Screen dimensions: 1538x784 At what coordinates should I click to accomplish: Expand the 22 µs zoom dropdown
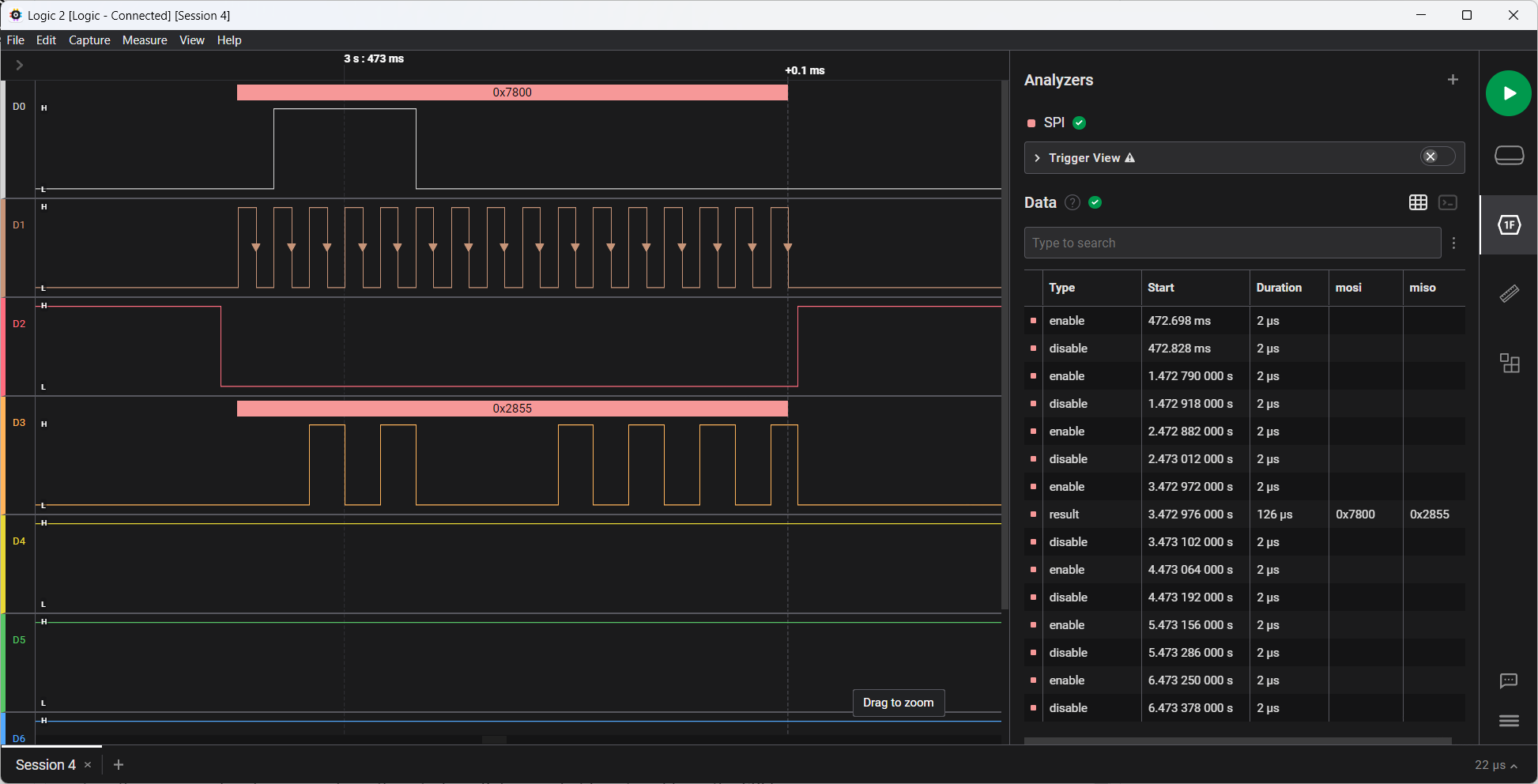pos(1496,764)
